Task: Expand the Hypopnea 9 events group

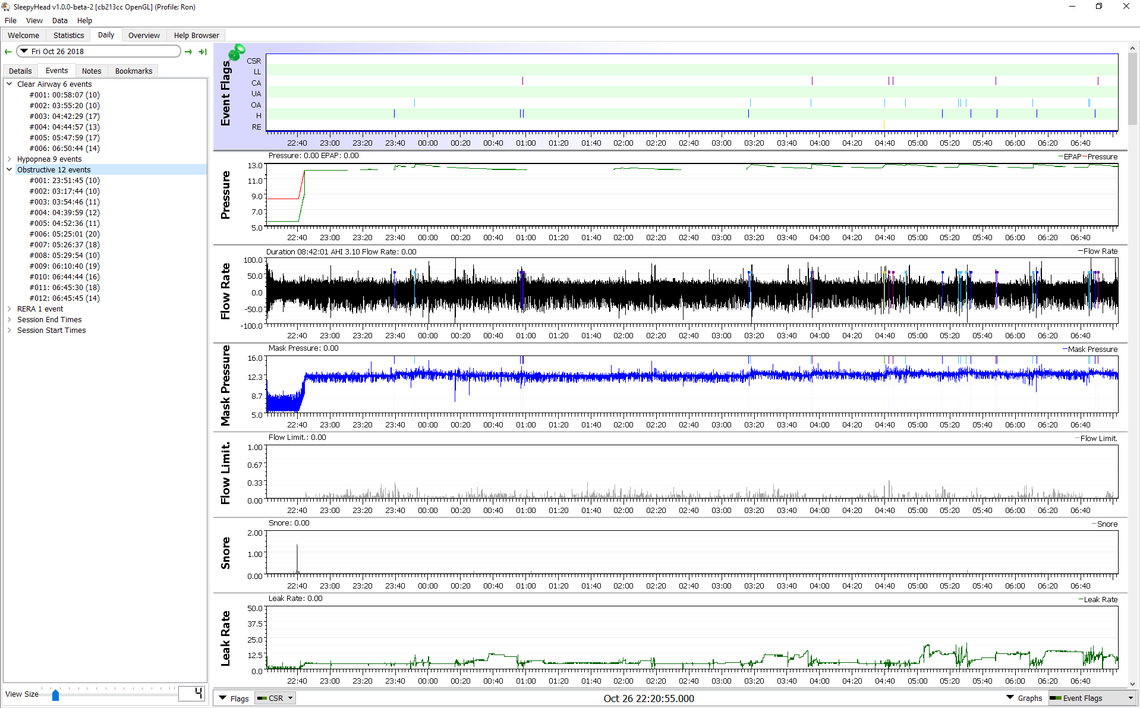Action: [9, 159]
